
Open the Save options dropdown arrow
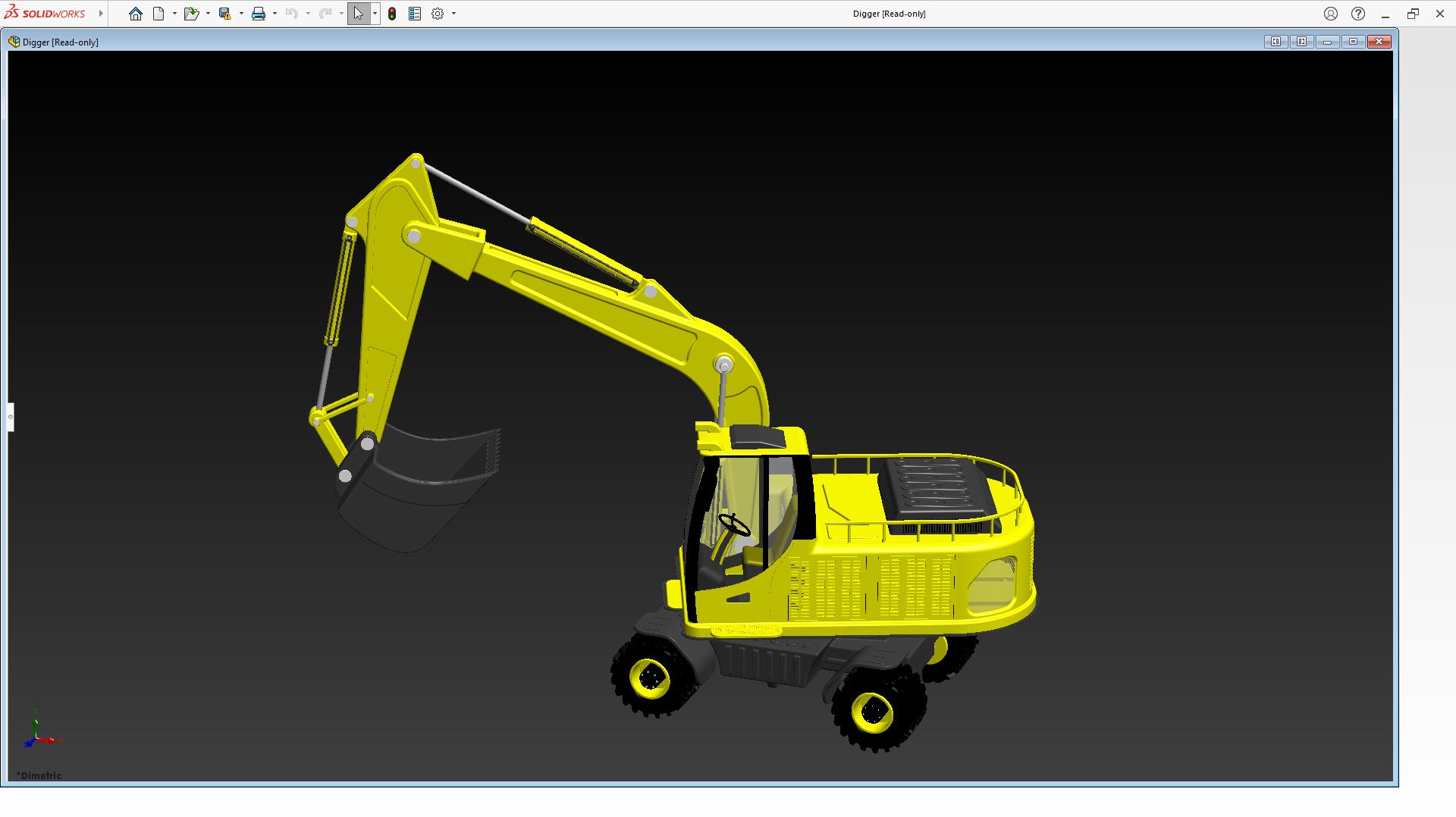[x=241, y=14]
